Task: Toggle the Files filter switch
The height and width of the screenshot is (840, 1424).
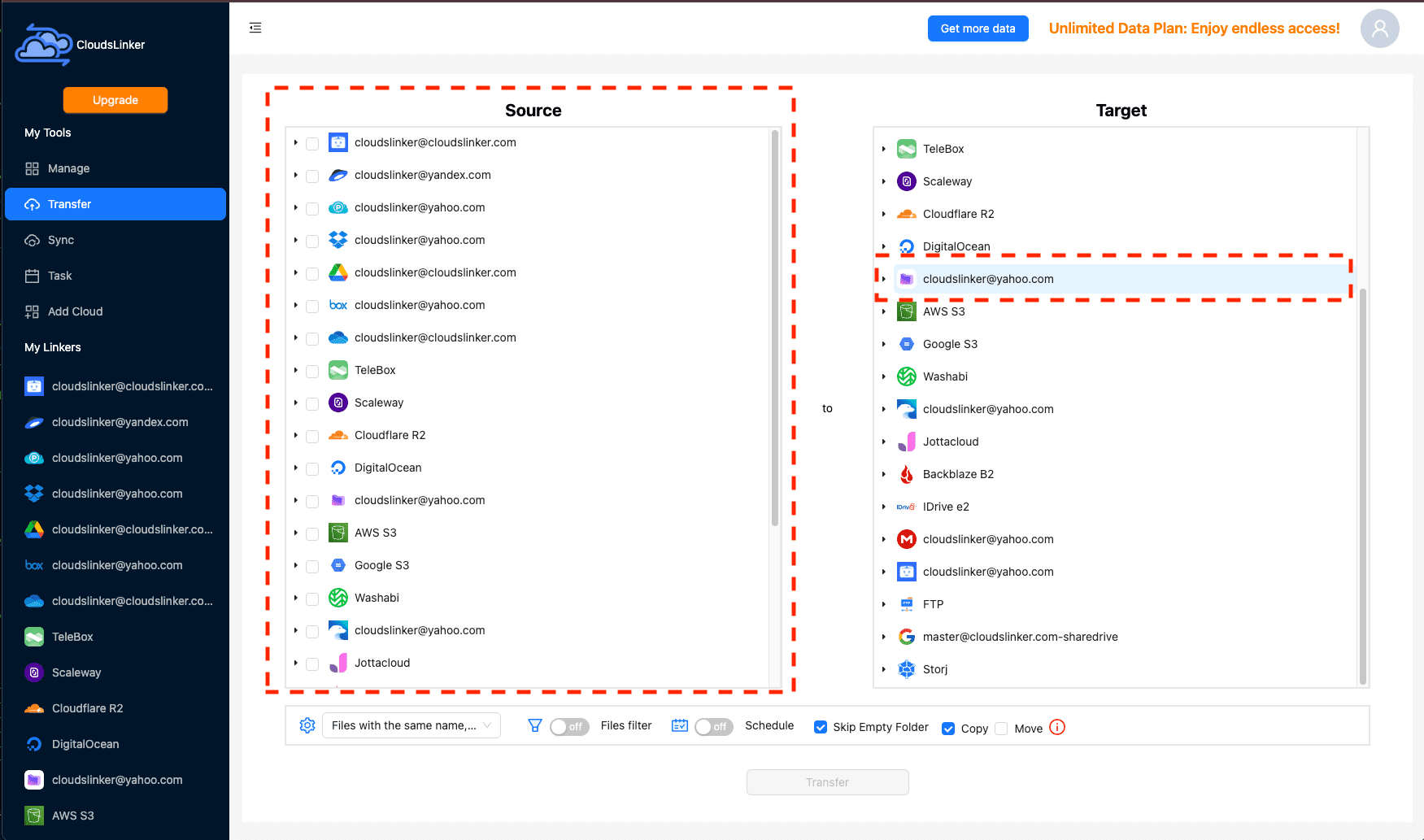Action: coord(569,726)
